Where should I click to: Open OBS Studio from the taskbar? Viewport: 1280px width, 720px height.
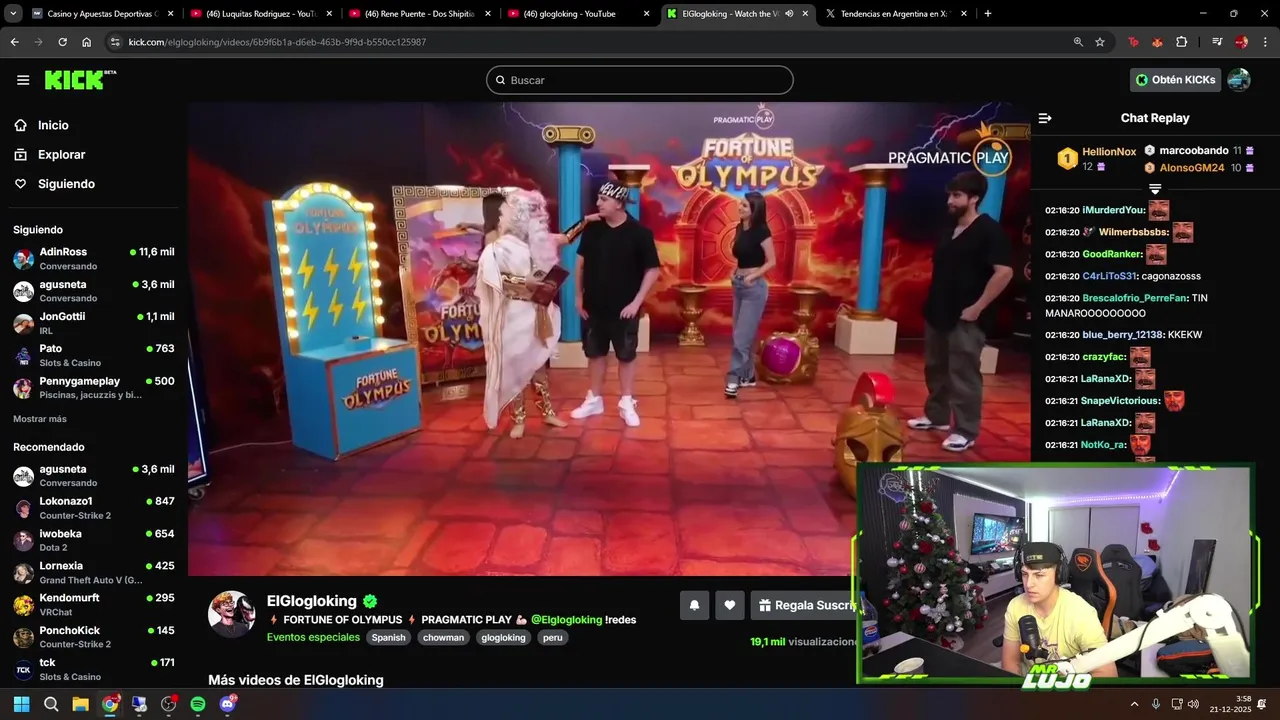168,704
